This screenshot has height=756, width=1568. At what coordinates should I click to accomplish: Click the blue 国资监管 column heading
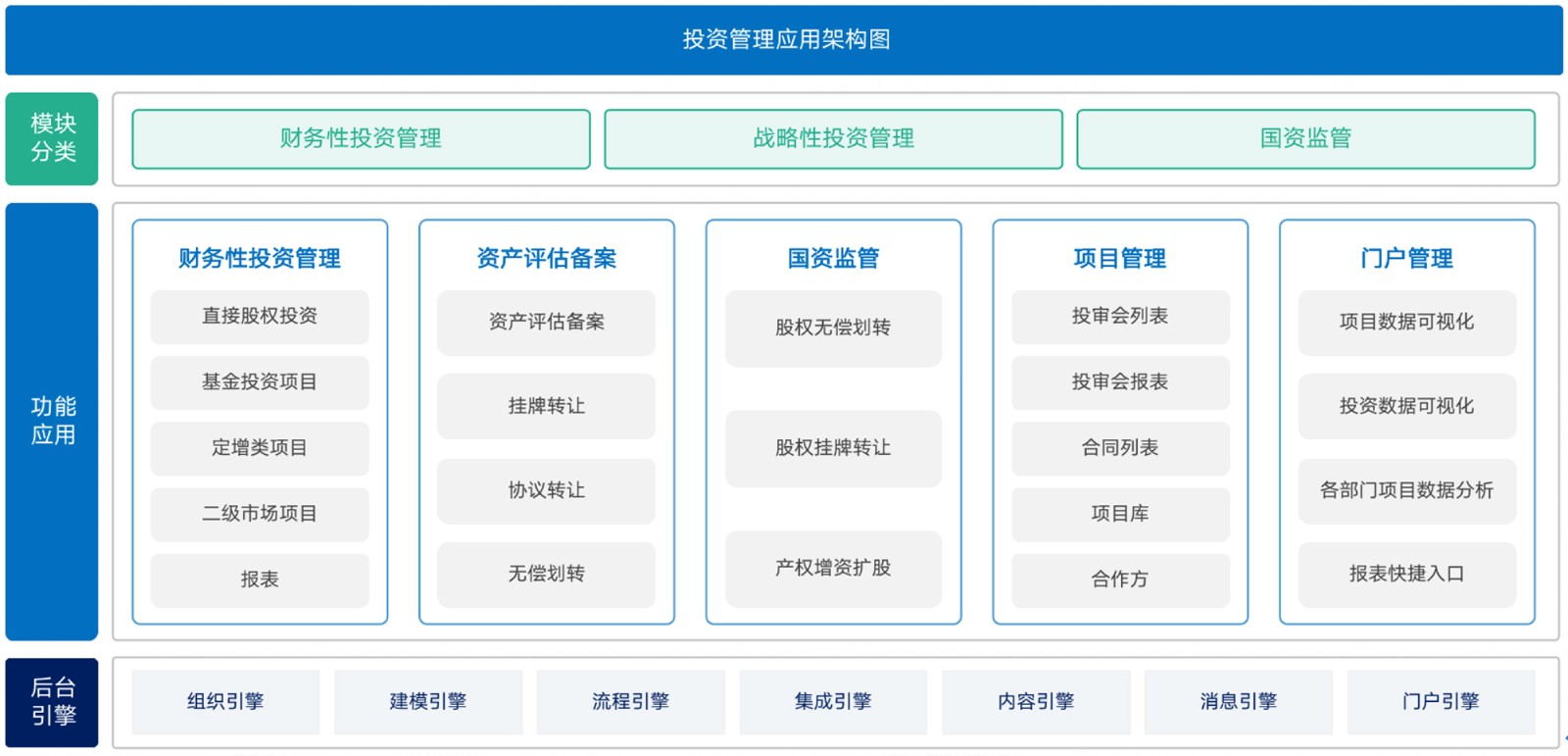(833, 258)
